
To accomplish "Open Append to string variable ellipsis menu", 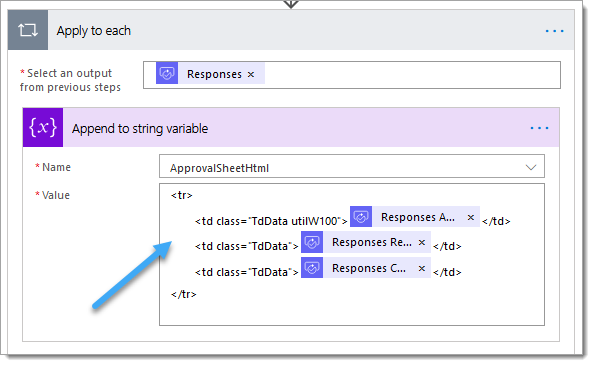I will pos(539,128).
